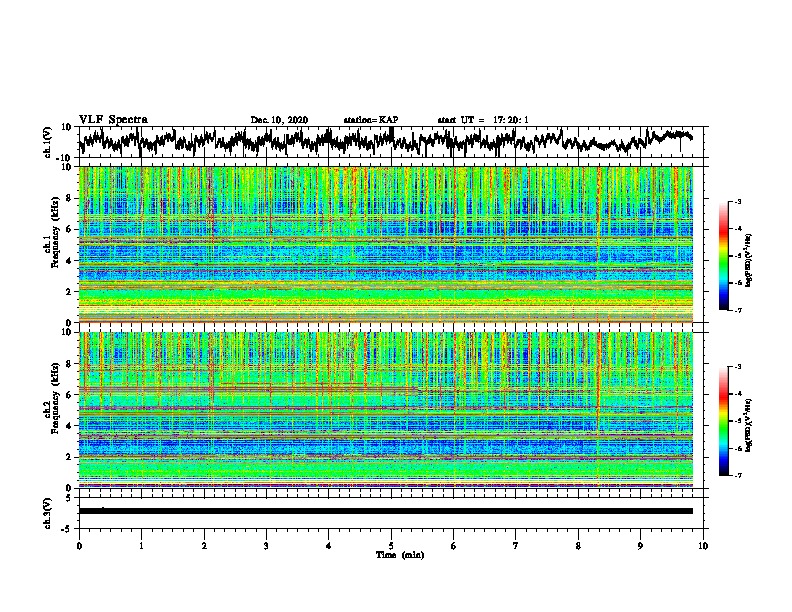Click the ch.2 "Frequency (kHz)" axis label
This screenshot has height=612, width=792.
(x=55, y=398)
